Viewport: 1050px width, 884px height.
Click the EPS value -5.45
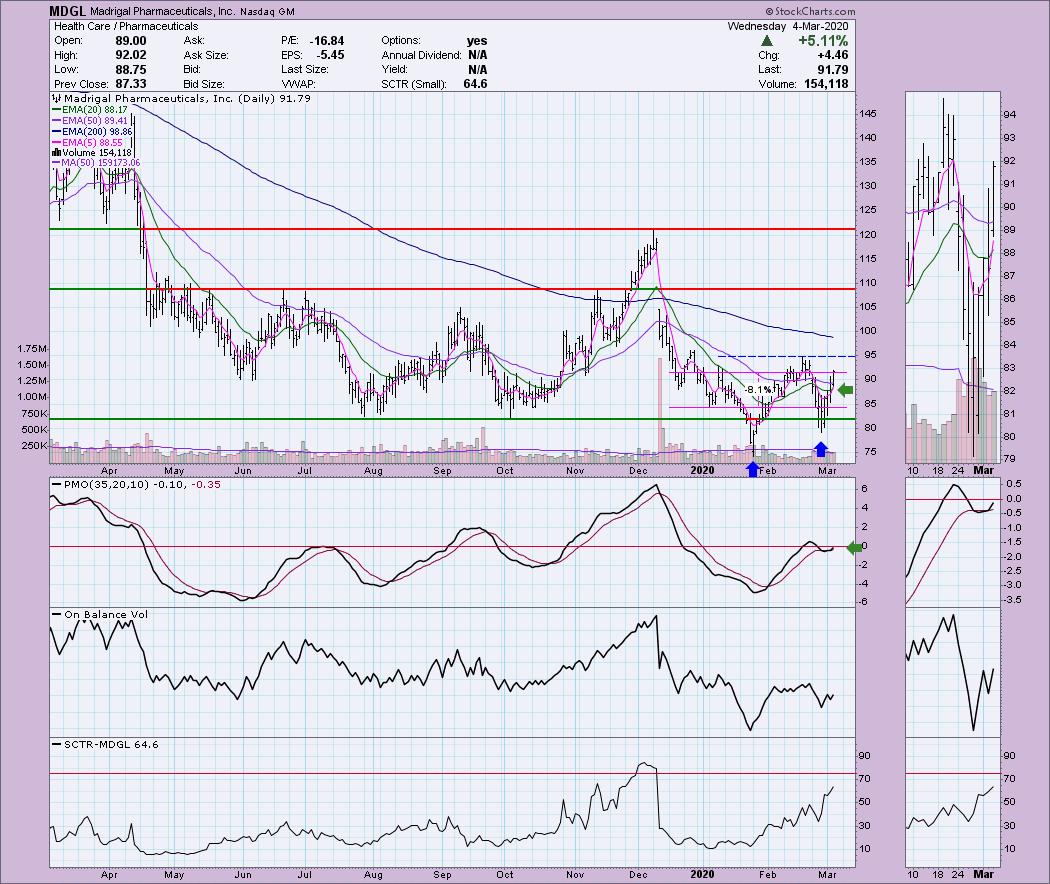point(330,55)
